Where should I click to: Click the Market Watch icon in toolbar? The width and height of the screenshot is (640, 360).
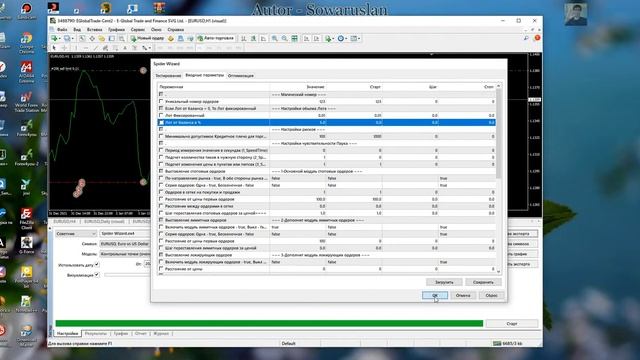(x=82, y=38)
